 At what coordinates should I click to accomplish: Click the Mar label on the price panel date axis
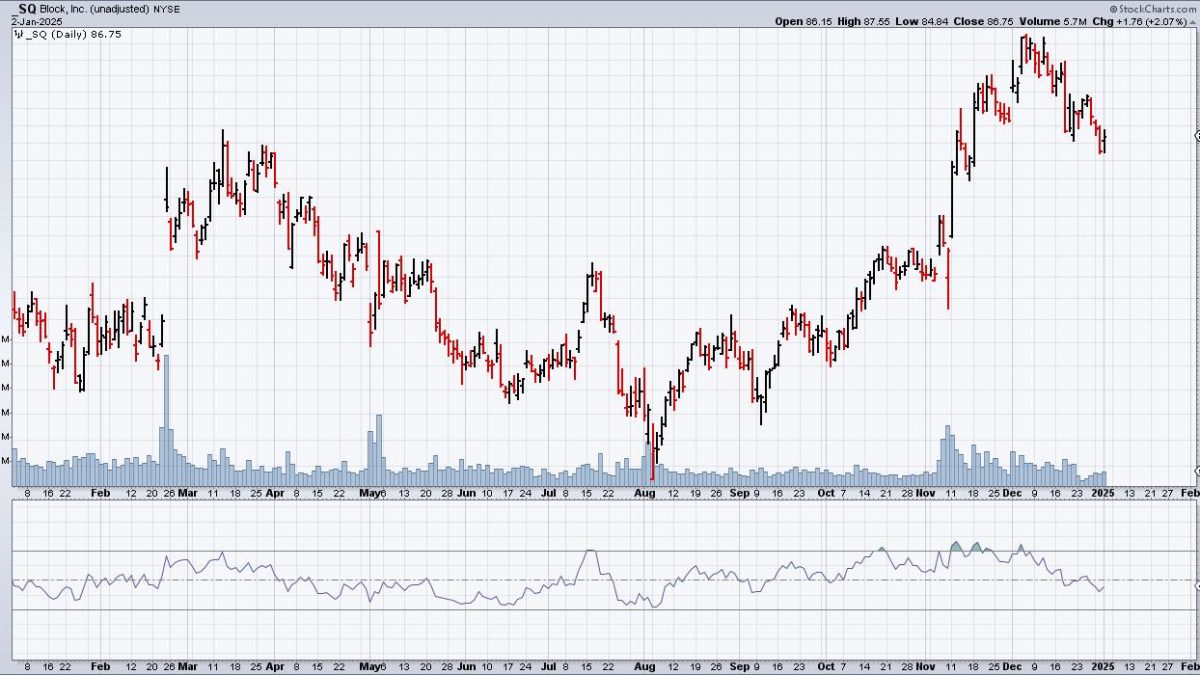[x=190, y=493]
